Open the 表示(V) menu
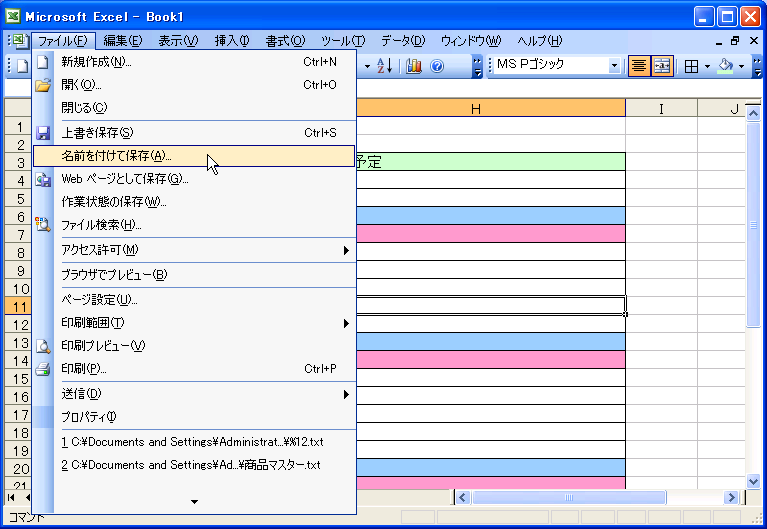 coord(178,41)
